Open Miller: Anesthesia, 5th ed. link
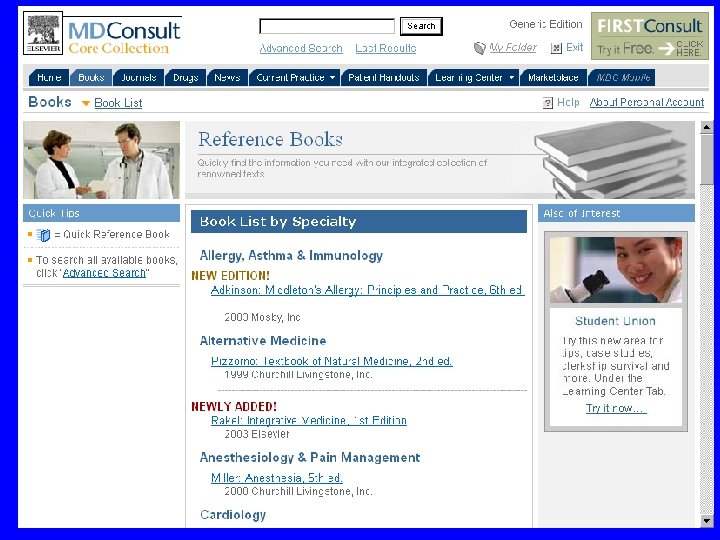Screen dimensions: 720x540 coord(277,478)
